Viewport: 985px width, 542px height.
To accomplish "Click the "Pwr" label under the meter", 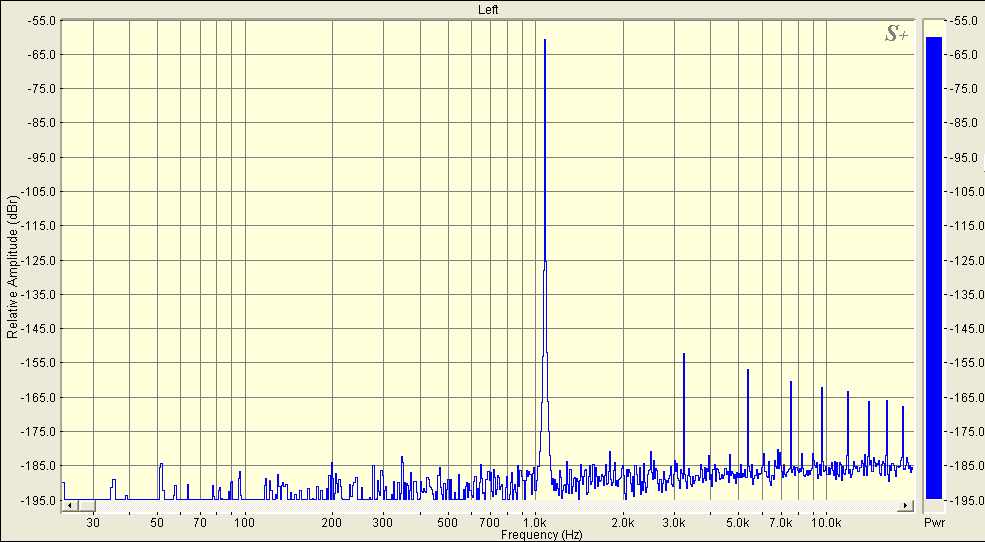I will coord(933,523).
